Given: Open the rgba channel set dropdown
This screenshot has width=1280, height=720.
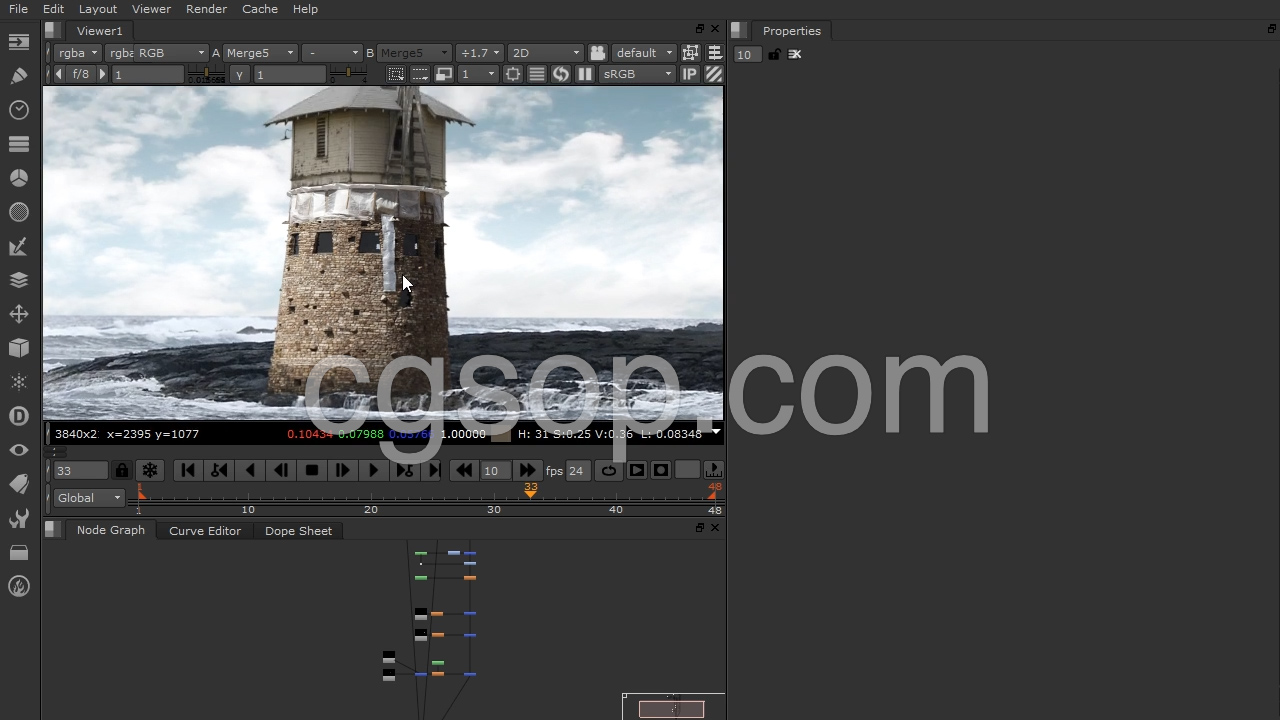Looking at the screenshot, I should click(x=78, y=53).
